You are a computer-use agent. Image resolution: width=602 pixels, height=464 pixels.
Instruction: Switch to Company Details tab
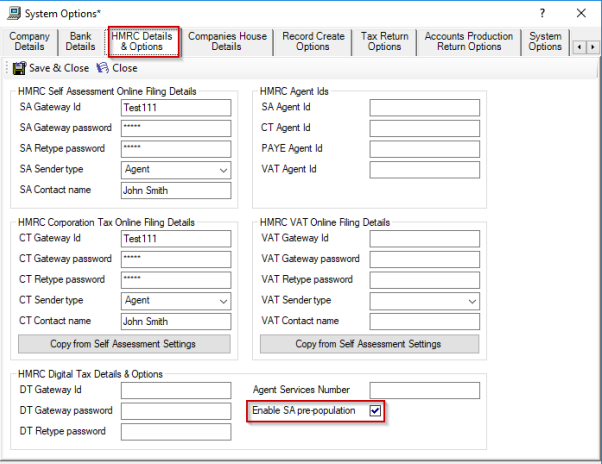point(29,41)
